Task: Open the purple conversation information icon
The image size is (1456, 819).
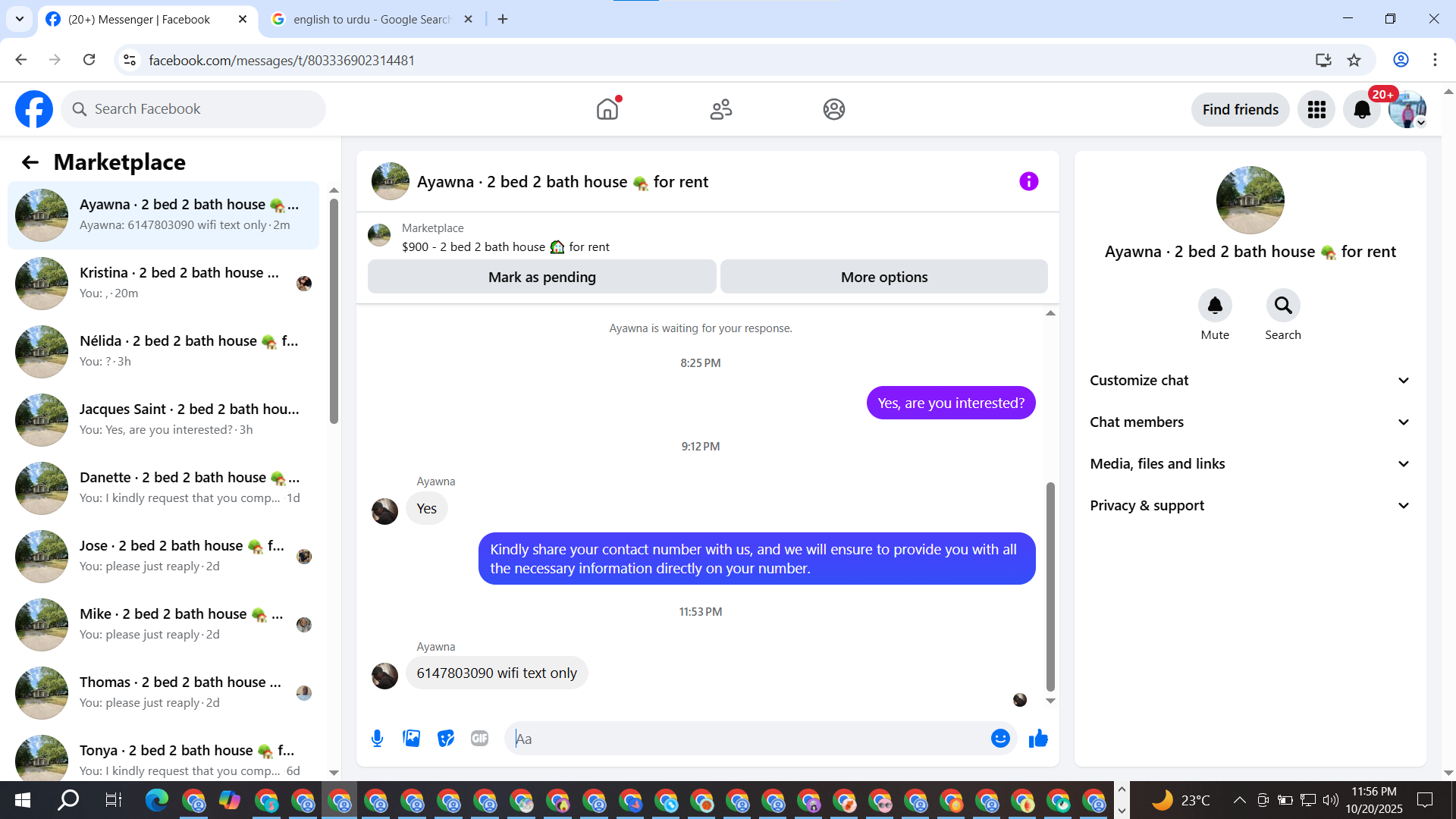Action: click(x=1028, y=181)
